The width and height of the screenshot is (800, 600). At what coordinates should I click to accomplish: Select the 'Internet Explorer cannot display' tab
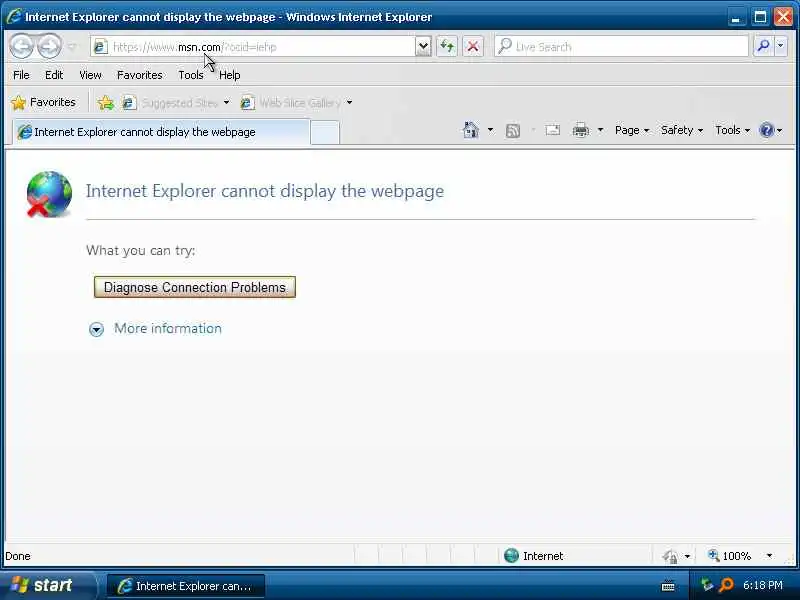pyautogui.click(x=161, y=132)
